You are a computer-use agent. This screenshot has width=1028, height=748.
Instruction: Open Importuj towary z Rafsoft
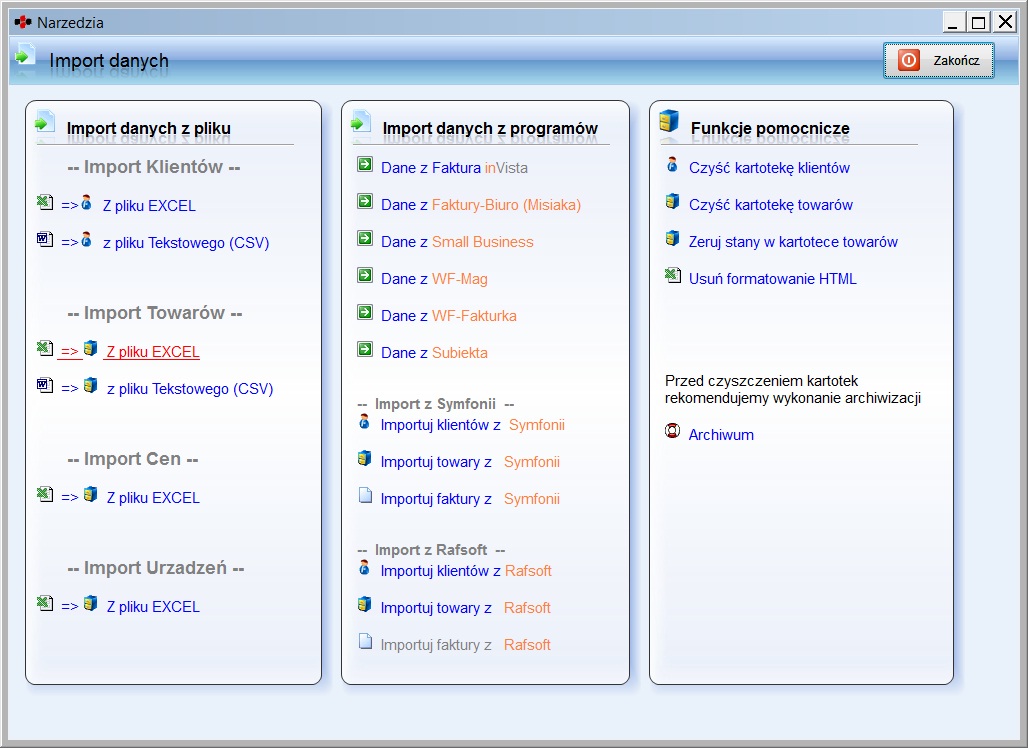click(465, 608)
